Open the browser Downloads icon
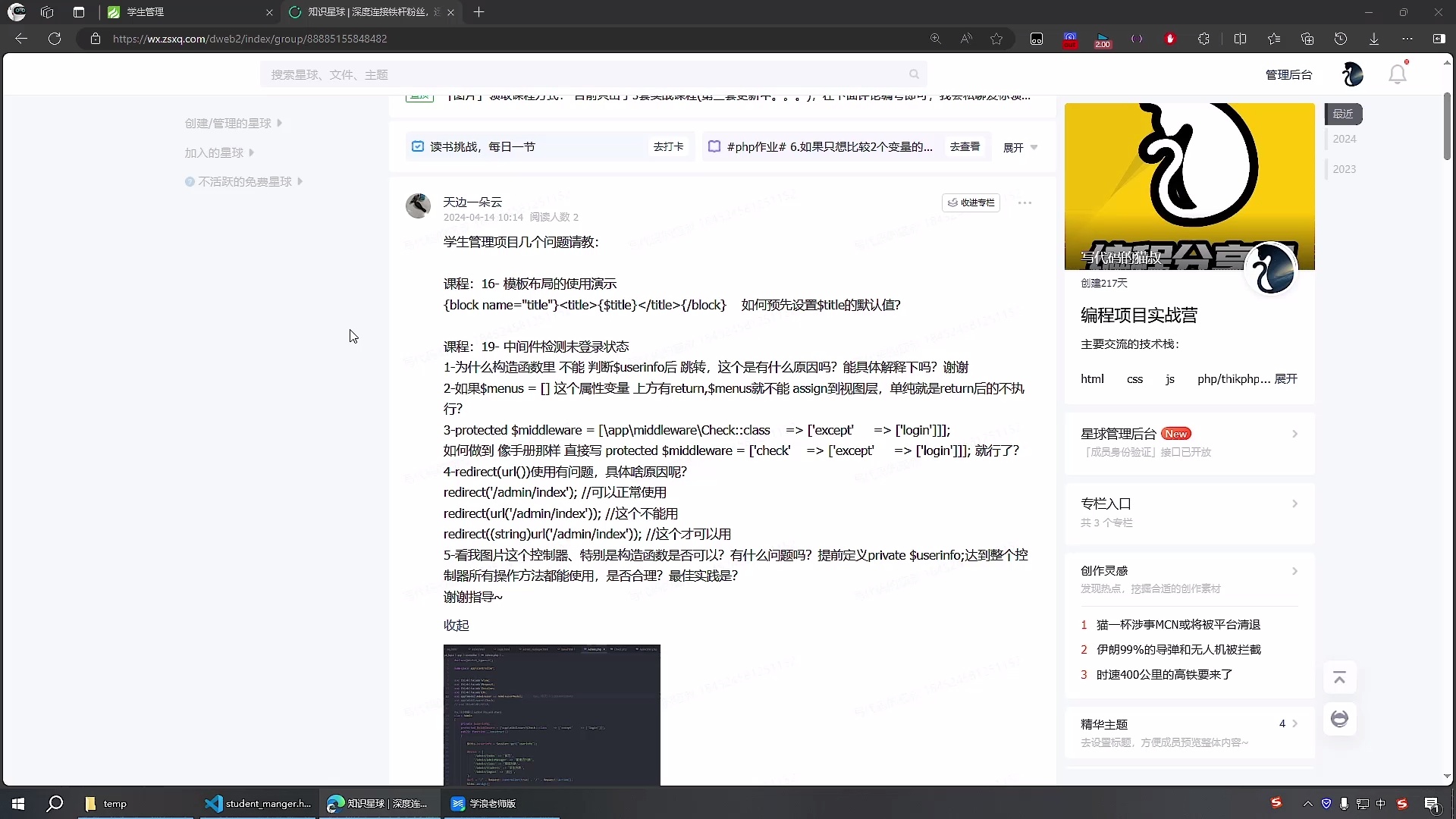 (x=1374, y=38)
